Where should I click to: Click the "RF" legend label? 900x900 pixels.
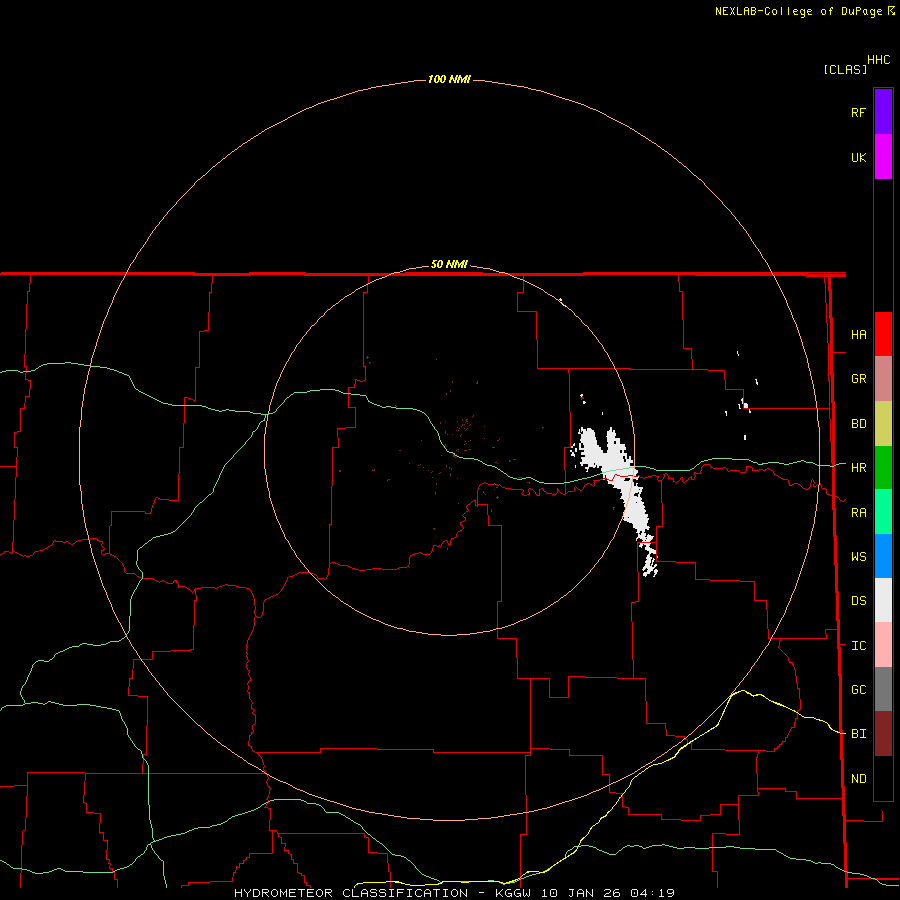coord(858,112)
